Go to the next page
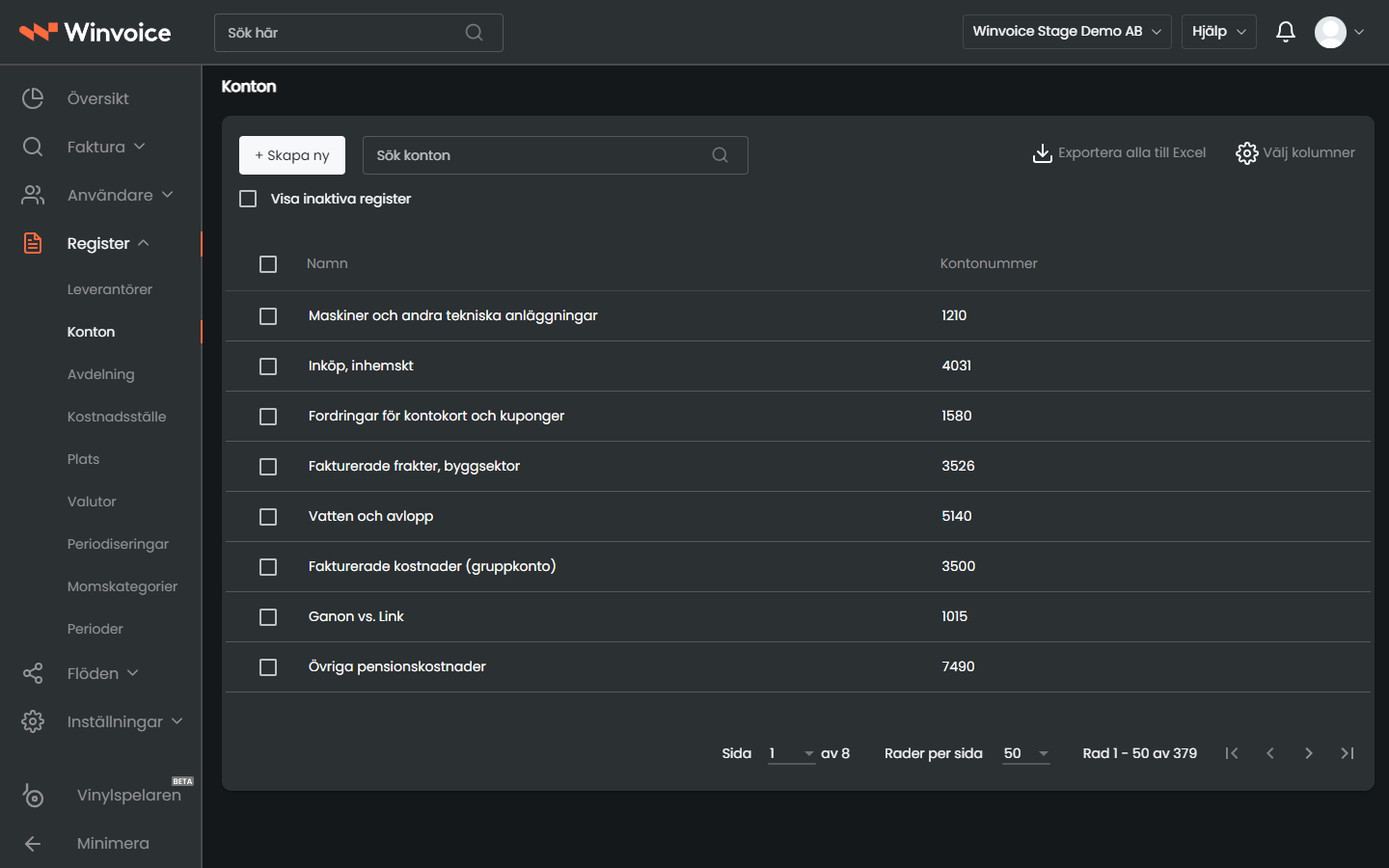 (x=1309, y=753)
